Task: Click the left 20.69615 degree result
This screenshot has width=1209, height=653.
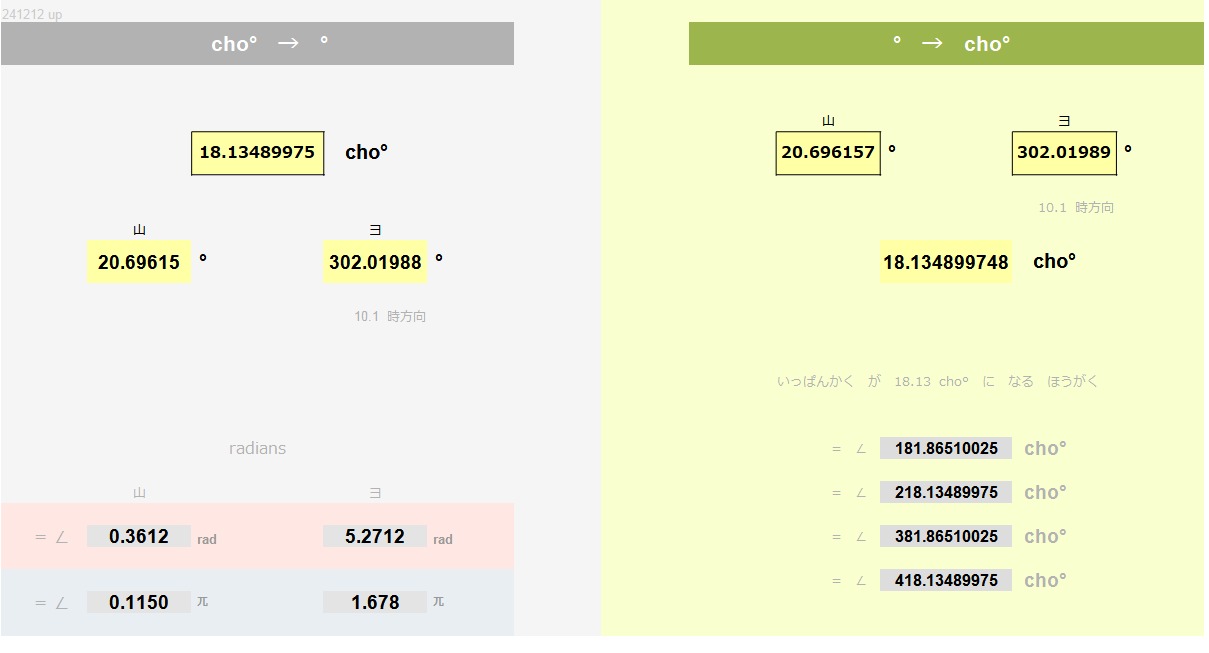Action: click(x=139, y=262)
